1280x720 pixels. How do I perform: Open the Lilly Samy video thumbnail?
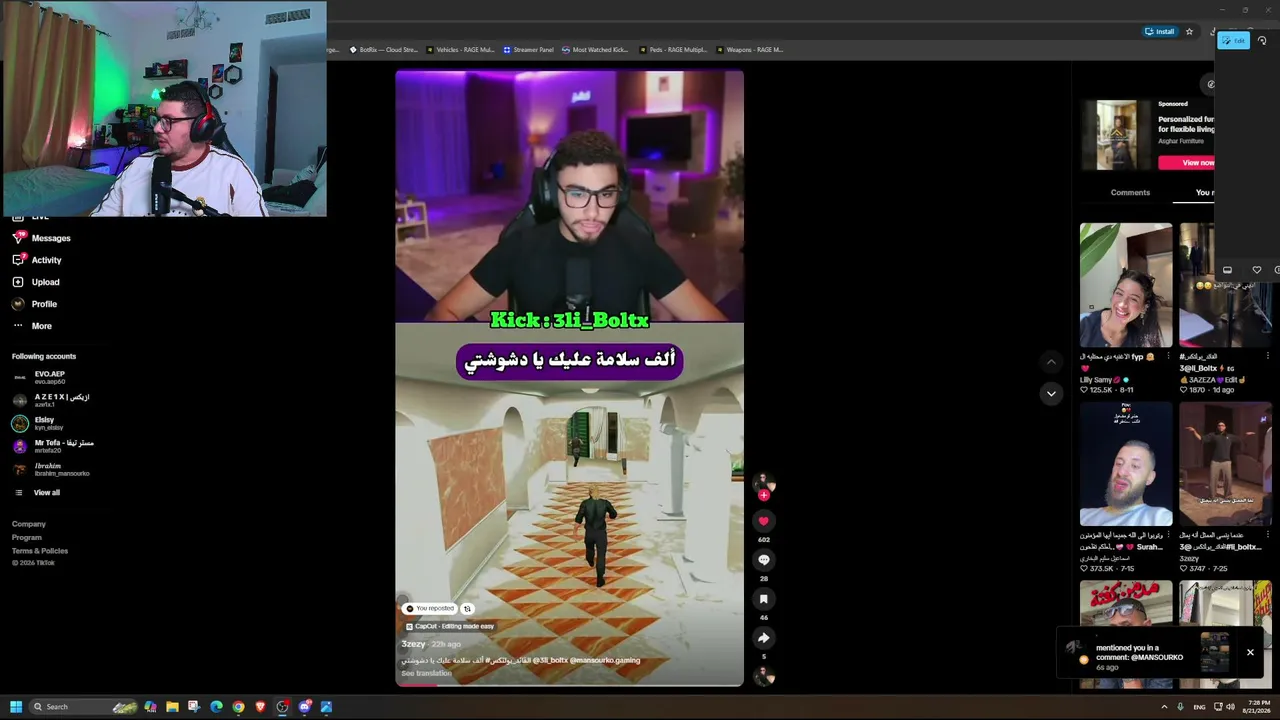[1126, 285]
